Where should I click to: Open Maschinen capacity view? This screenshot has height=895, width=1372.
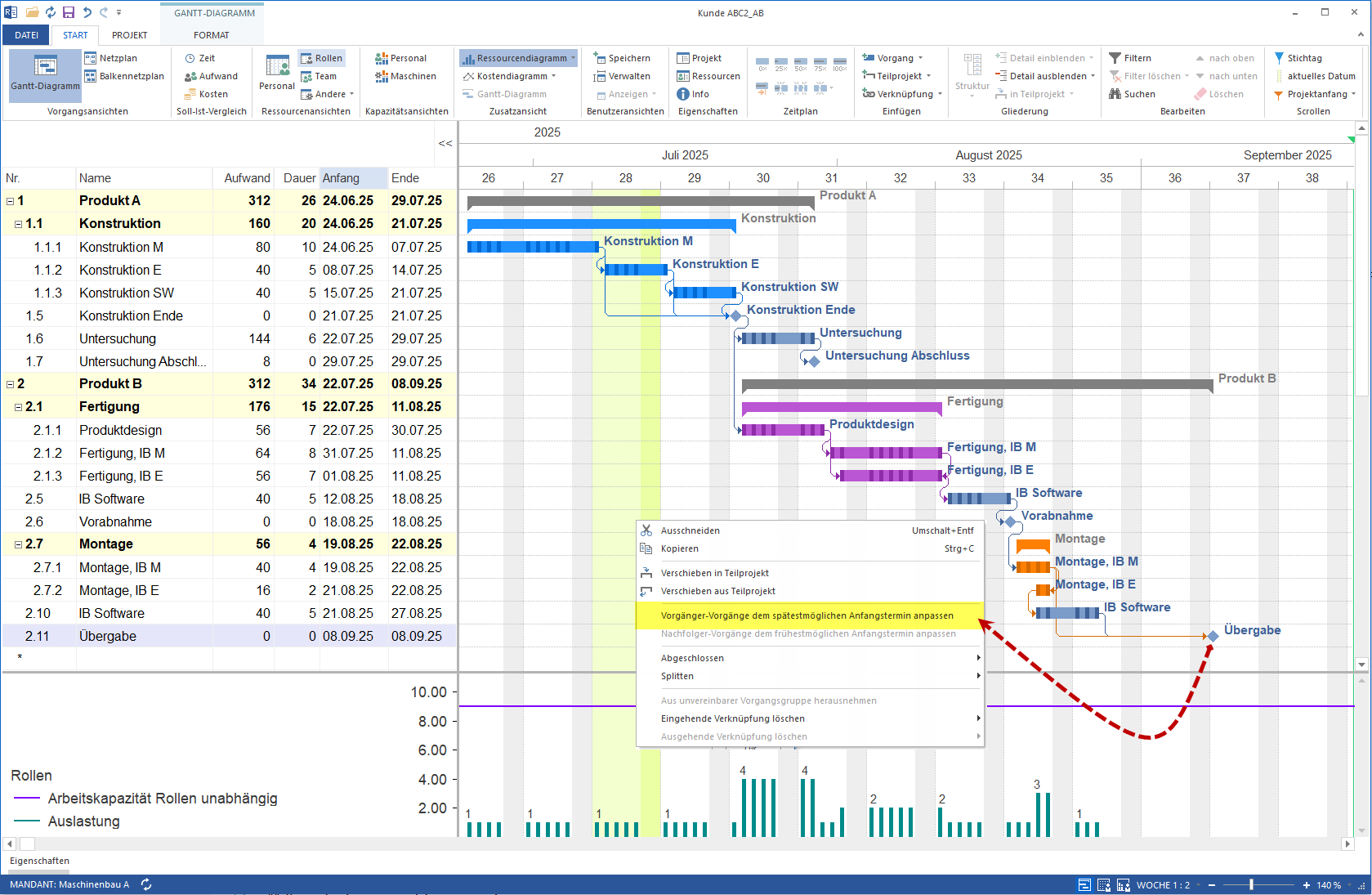pyautogui.click(x=406, y=76)
